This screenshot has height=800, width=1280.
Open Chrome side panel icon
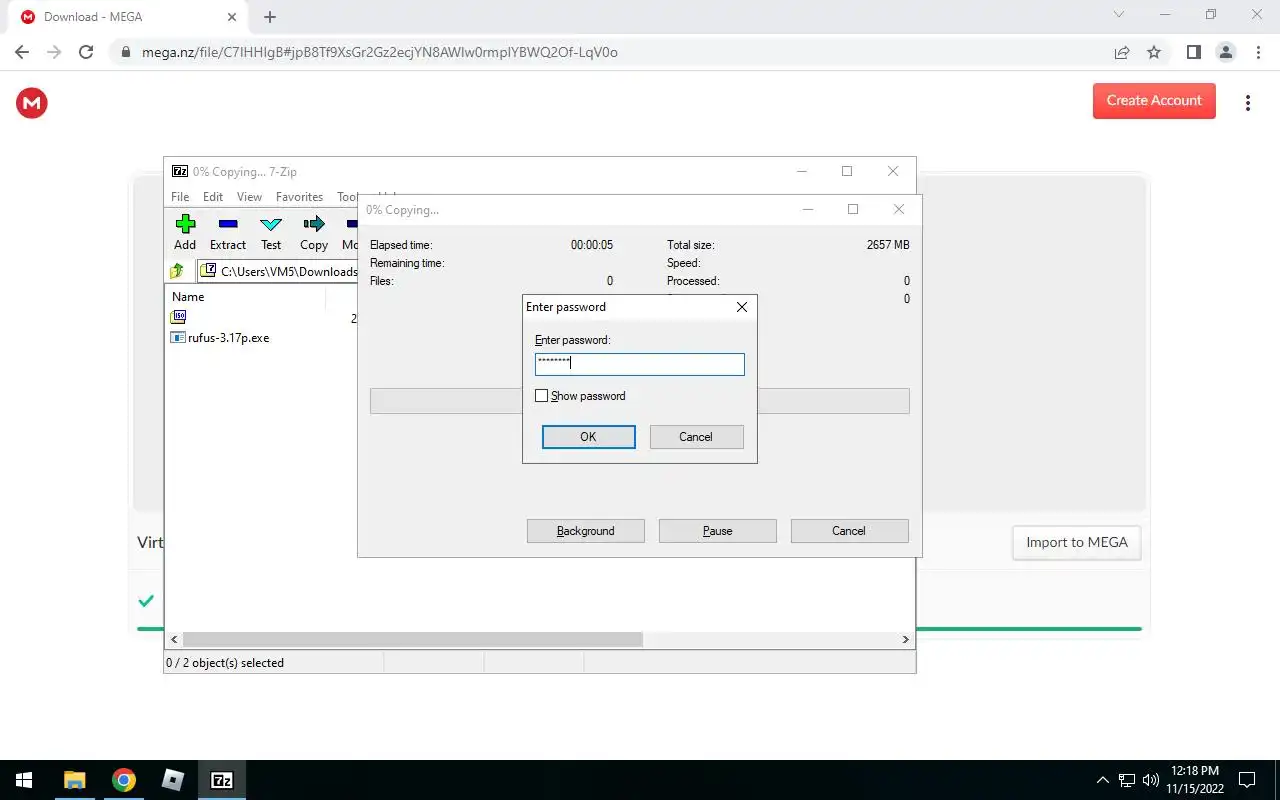click(1193, 52)
